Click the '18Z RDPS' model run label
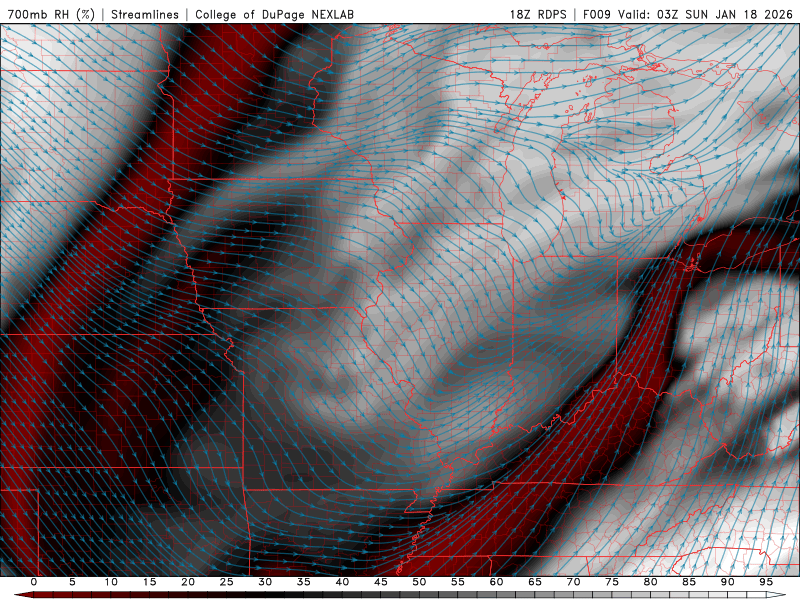The image size is (800, 600). pyautogui.click(x=538, y=14)
